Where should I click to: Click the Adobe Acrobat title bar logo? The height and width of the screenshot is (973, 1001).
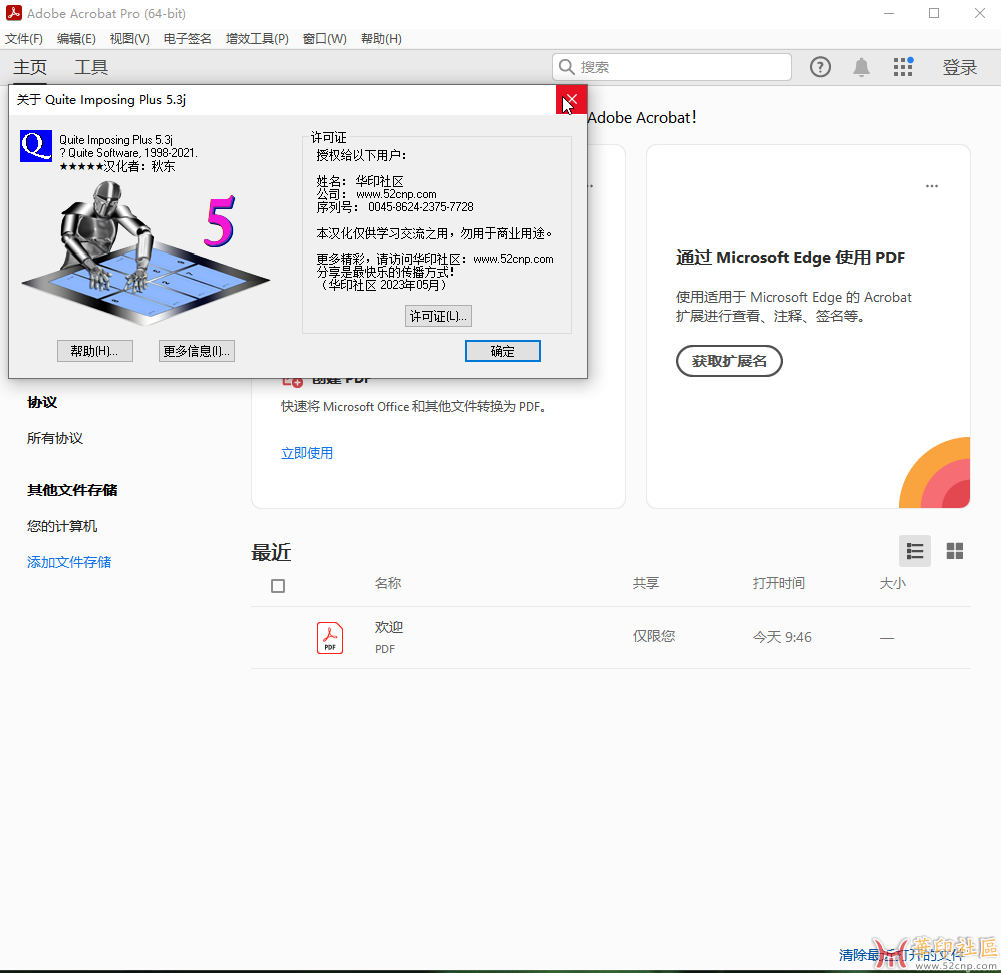(x=13, y=13)
